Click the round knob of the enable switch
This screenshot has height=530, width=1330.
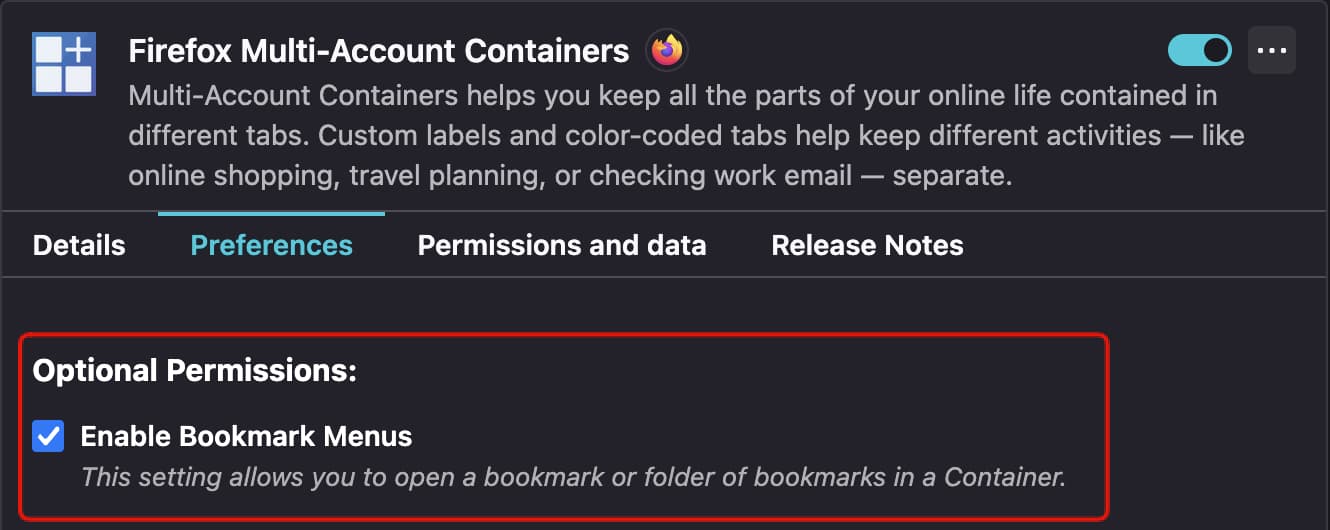1215,50
